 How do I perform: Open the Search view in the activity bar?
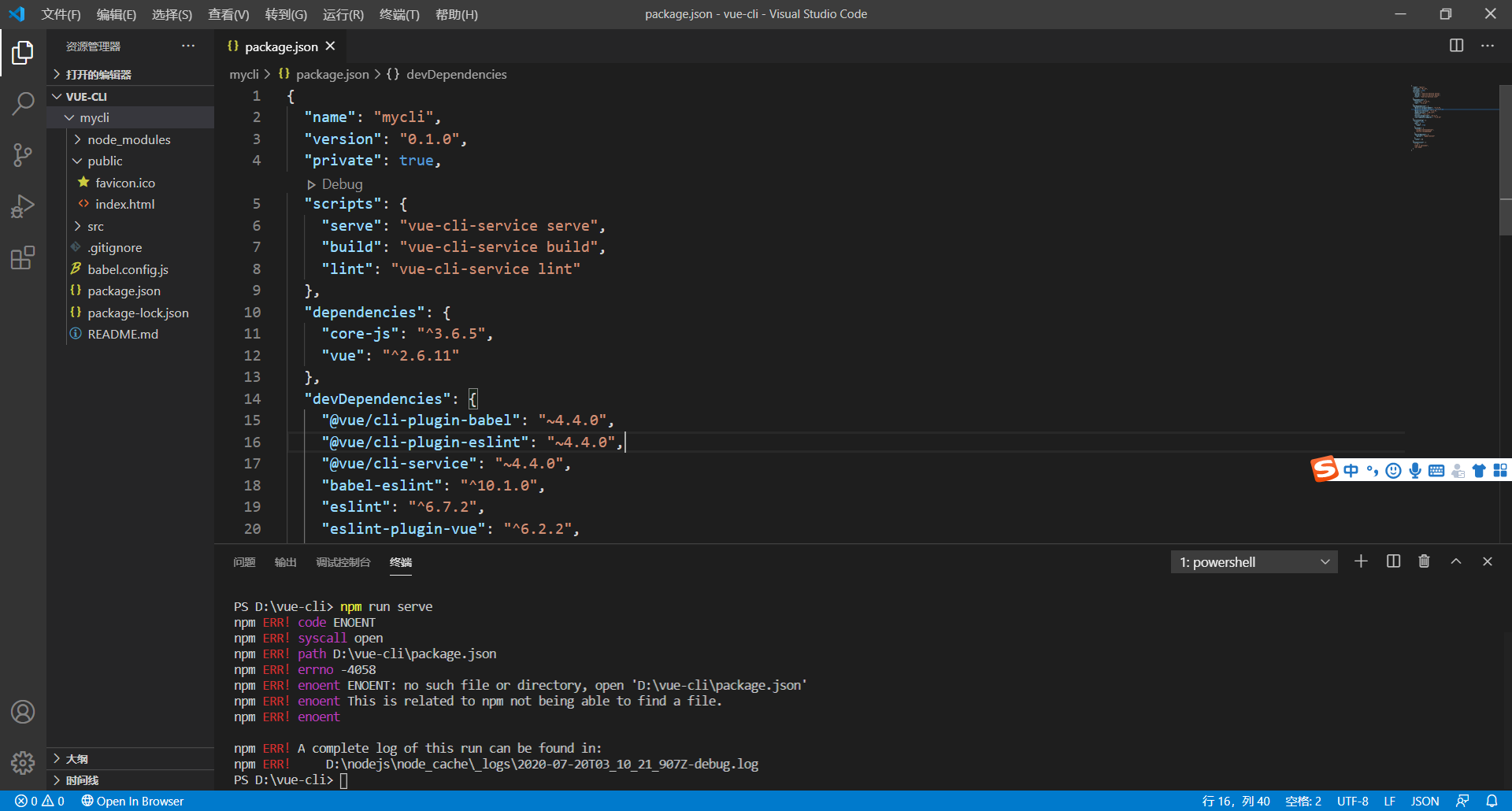point(23,103)
